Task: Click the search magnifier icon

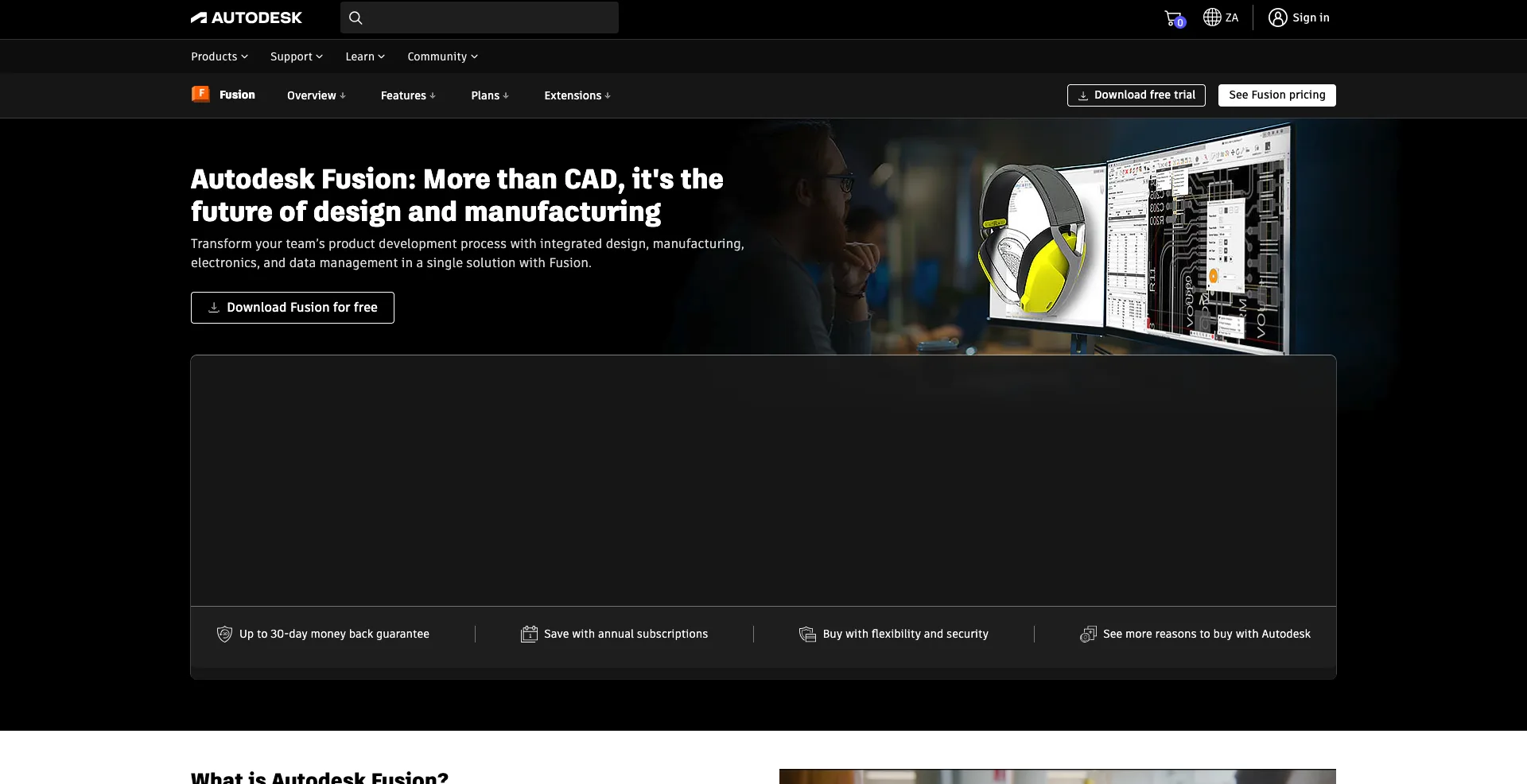Action: tap(356, 17)
